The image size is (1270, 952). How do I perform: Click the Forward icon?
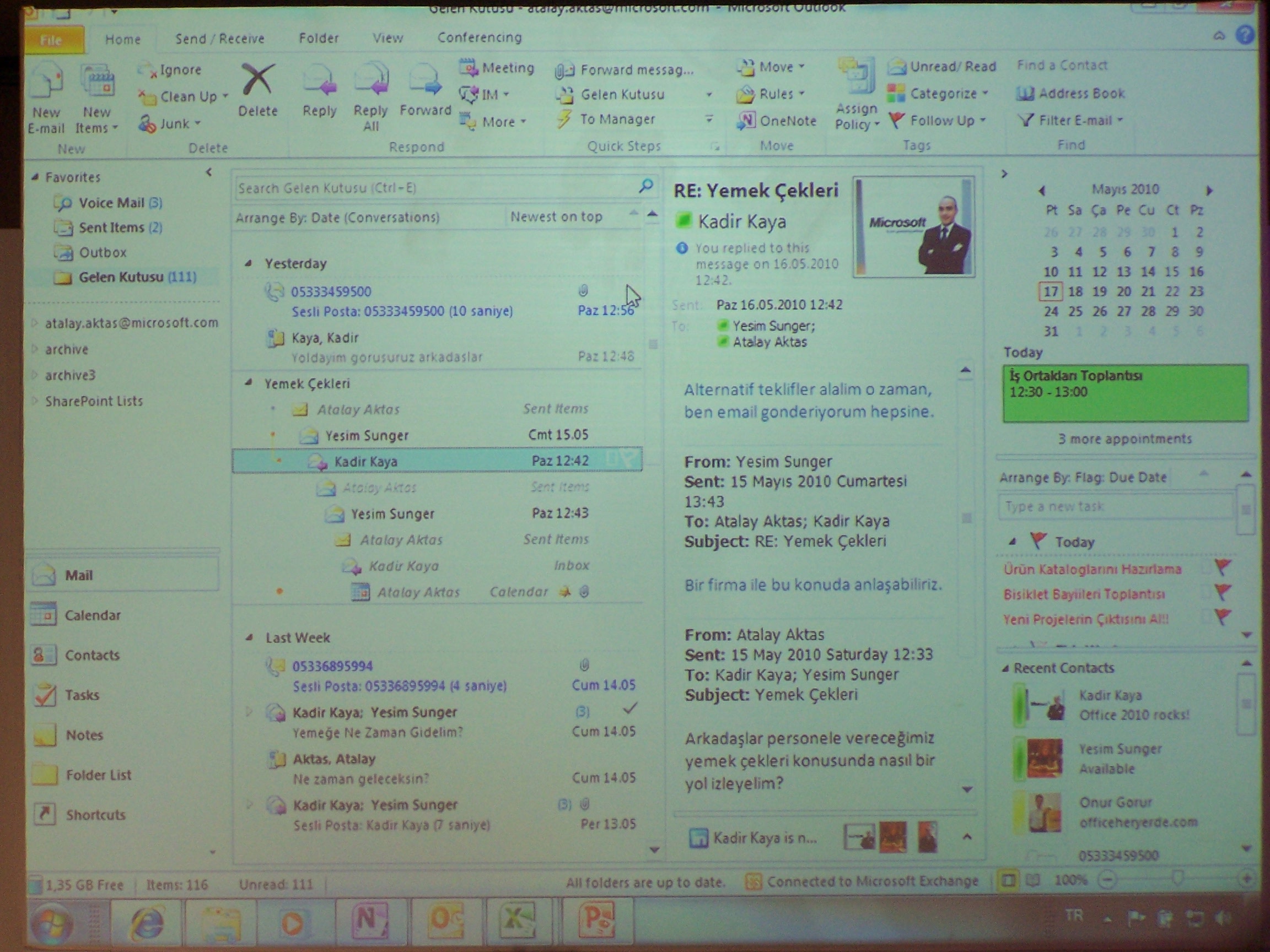click(x=424, y=79)
